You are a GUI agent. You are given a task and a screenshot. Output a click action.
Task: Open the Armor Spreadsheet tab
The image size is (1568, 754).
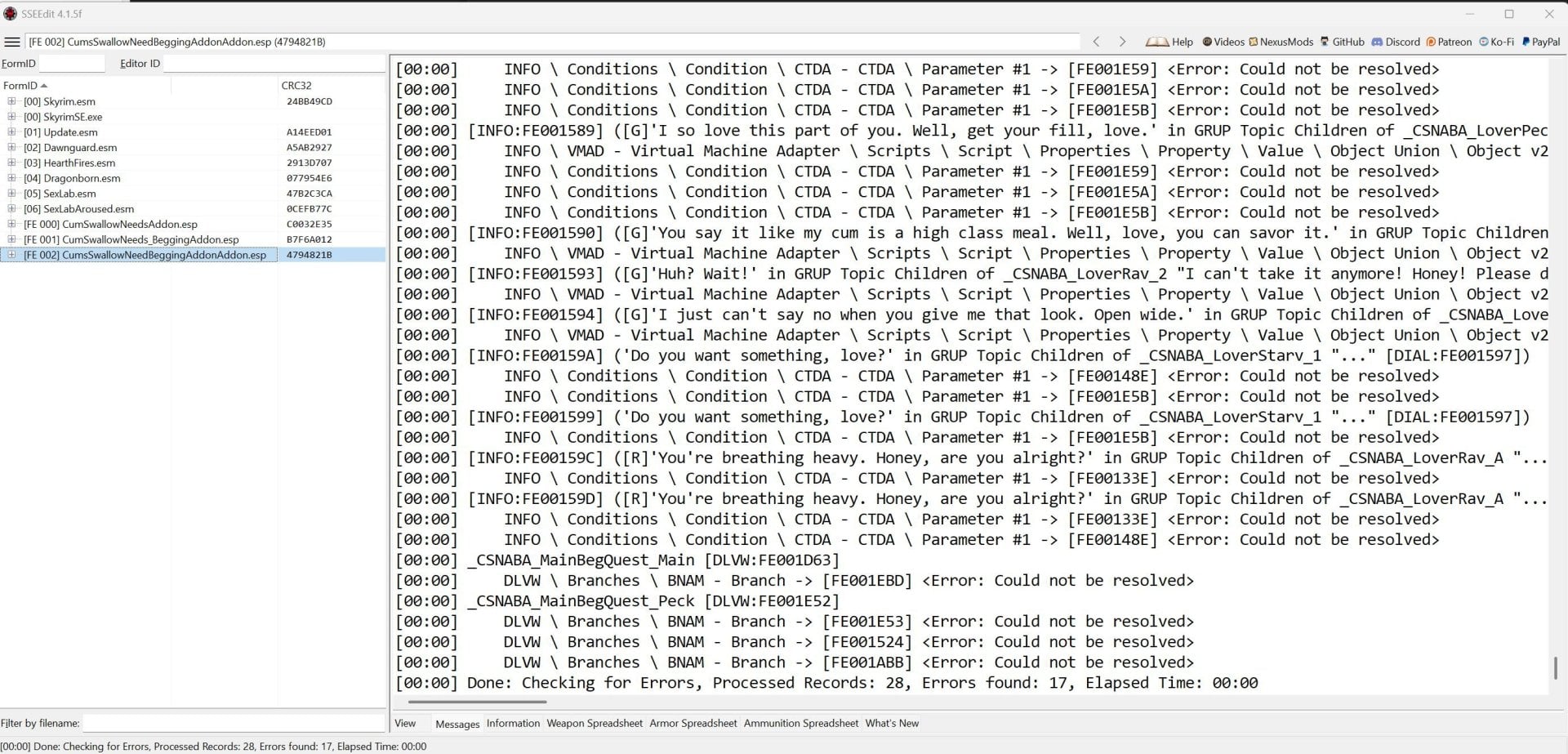click(693, 723)
